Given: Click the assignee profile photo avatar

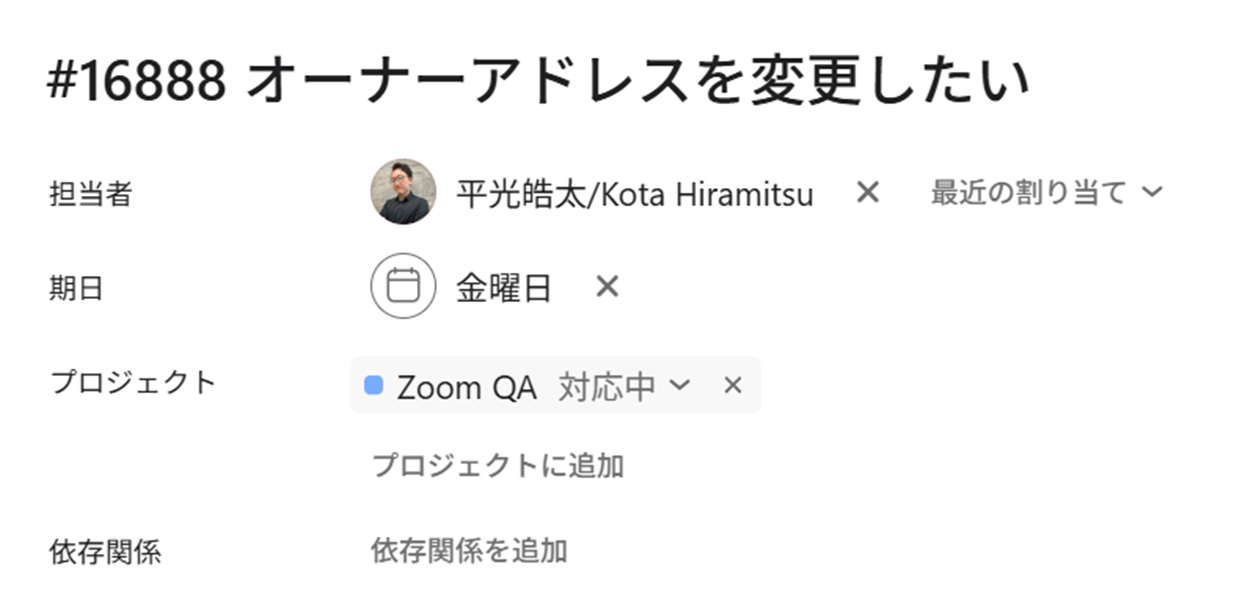Looking at the screenshot, I should [x=403, y=191].
